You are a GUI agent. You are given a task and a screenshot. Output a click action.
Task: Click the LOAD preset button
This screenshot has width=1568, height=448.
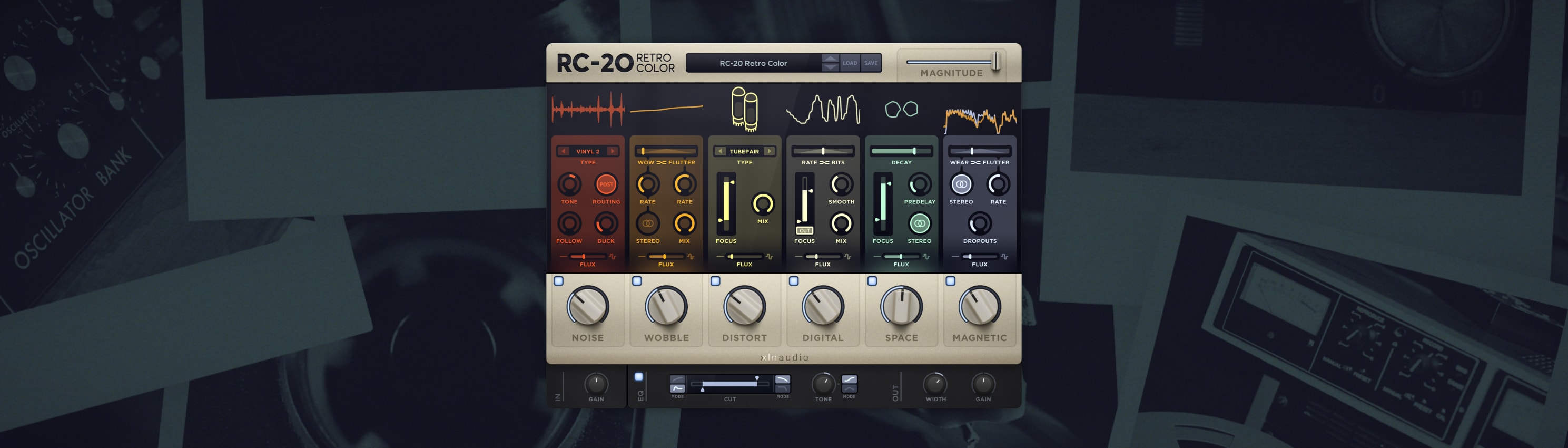coord(850,63)
